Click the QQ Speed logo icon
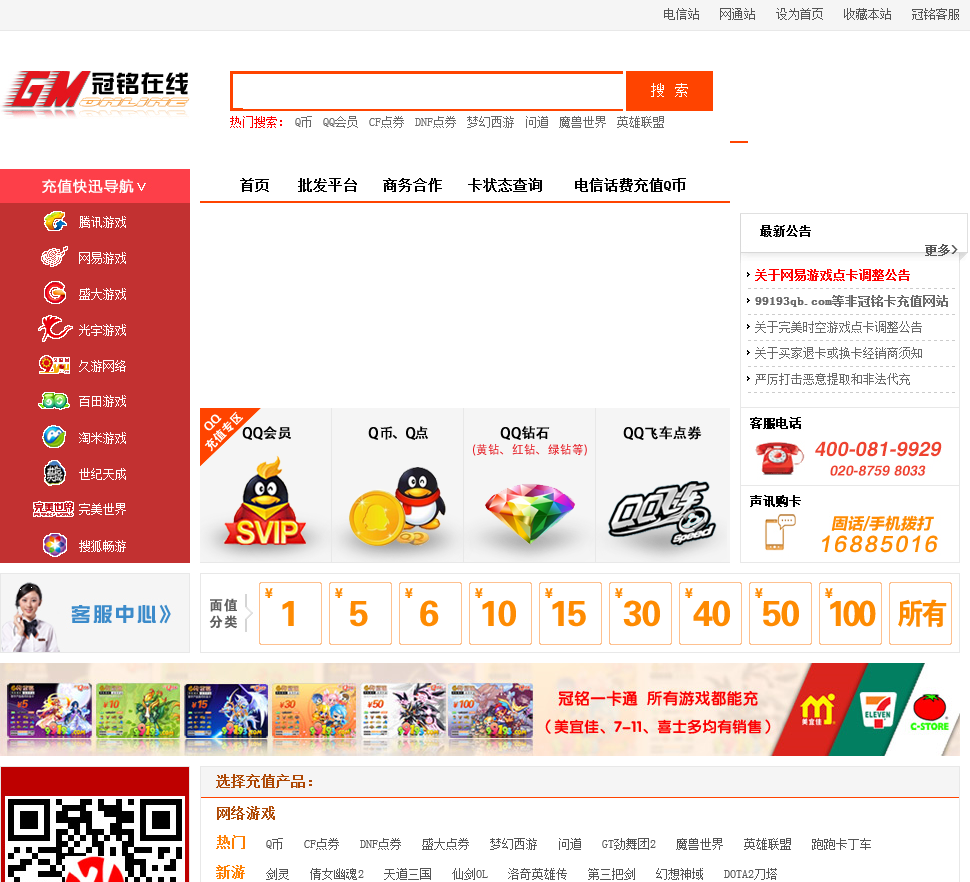 pyautogui.click(x=662, y=513)
